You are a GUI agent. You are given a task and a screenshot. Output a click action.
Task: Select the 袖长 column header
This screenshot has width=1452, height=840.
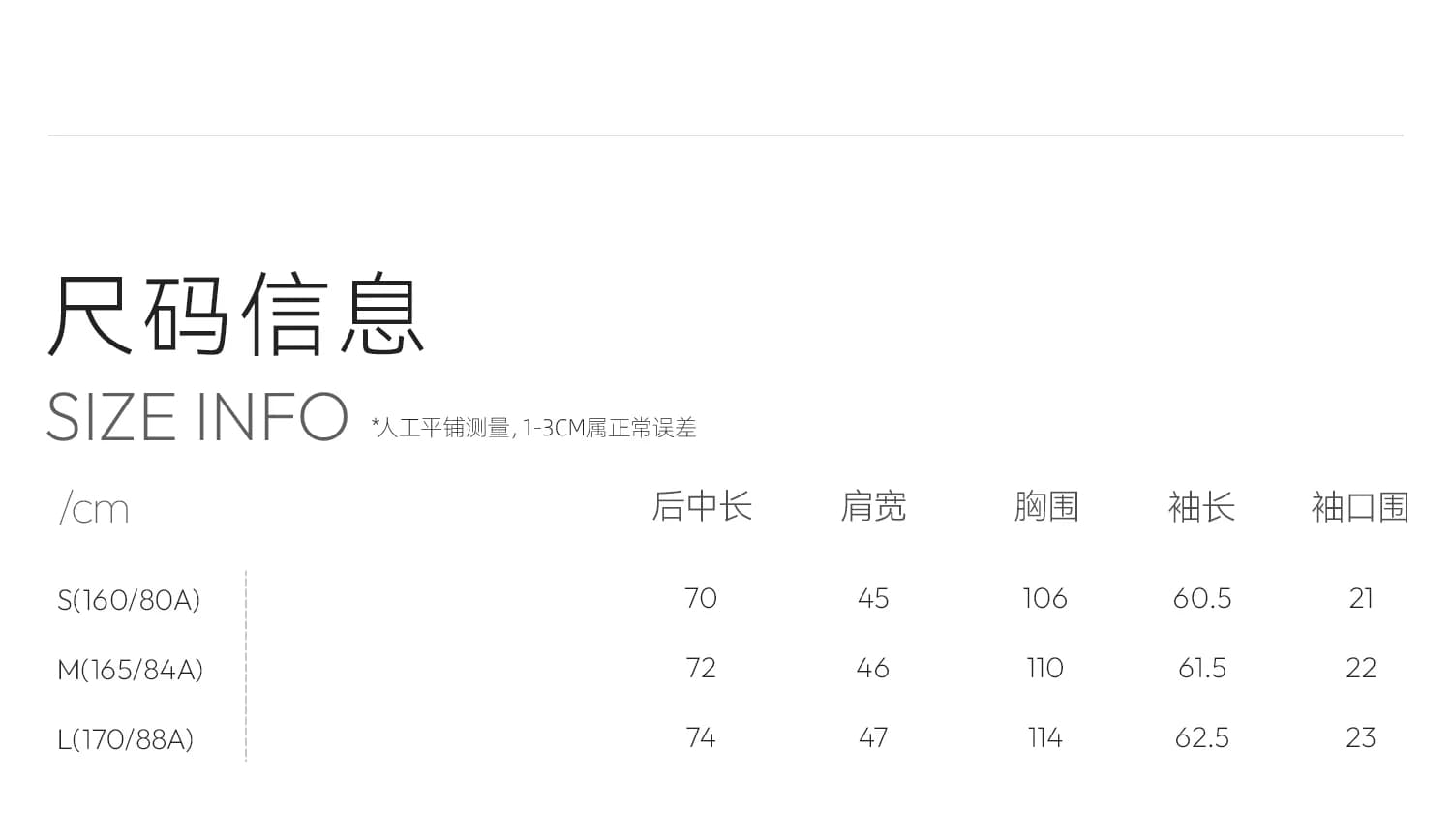coord(1201,506)
